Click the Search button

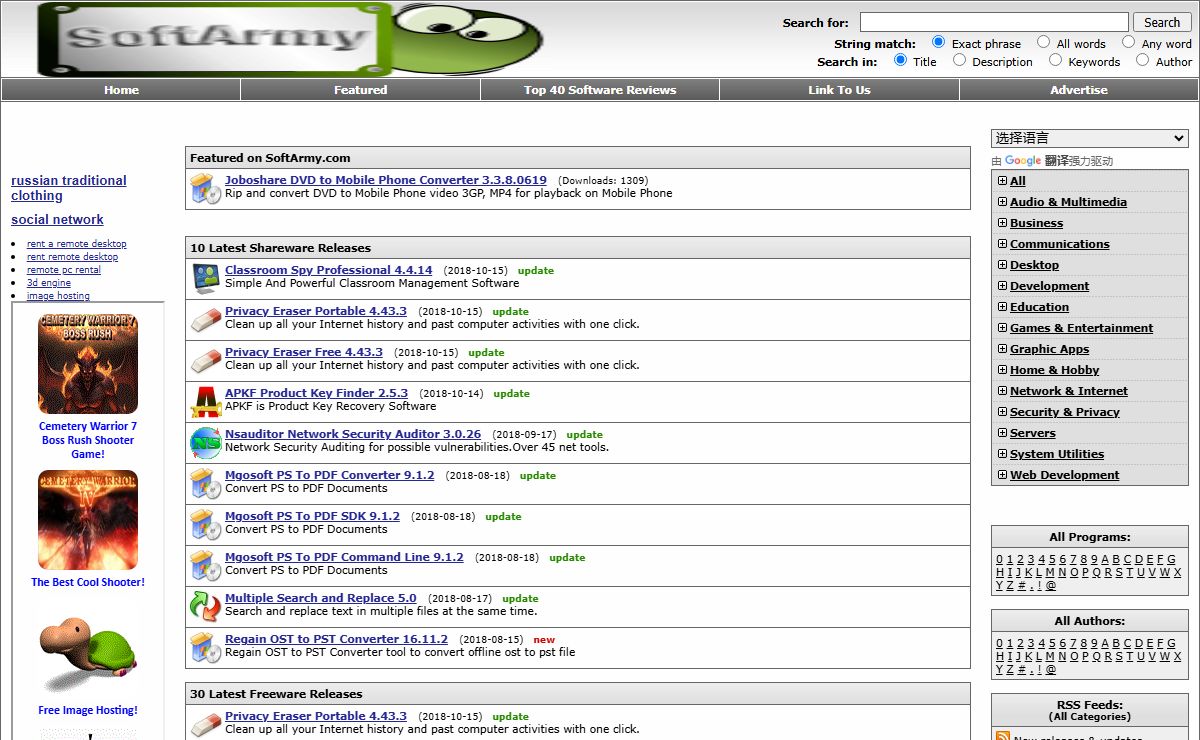pyautogui.click(x=1162, y=22)
